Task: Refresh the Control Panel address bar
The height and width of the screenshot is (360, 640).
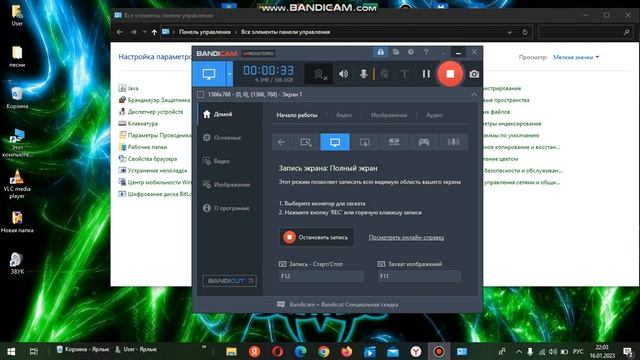Action: [525, 32]
